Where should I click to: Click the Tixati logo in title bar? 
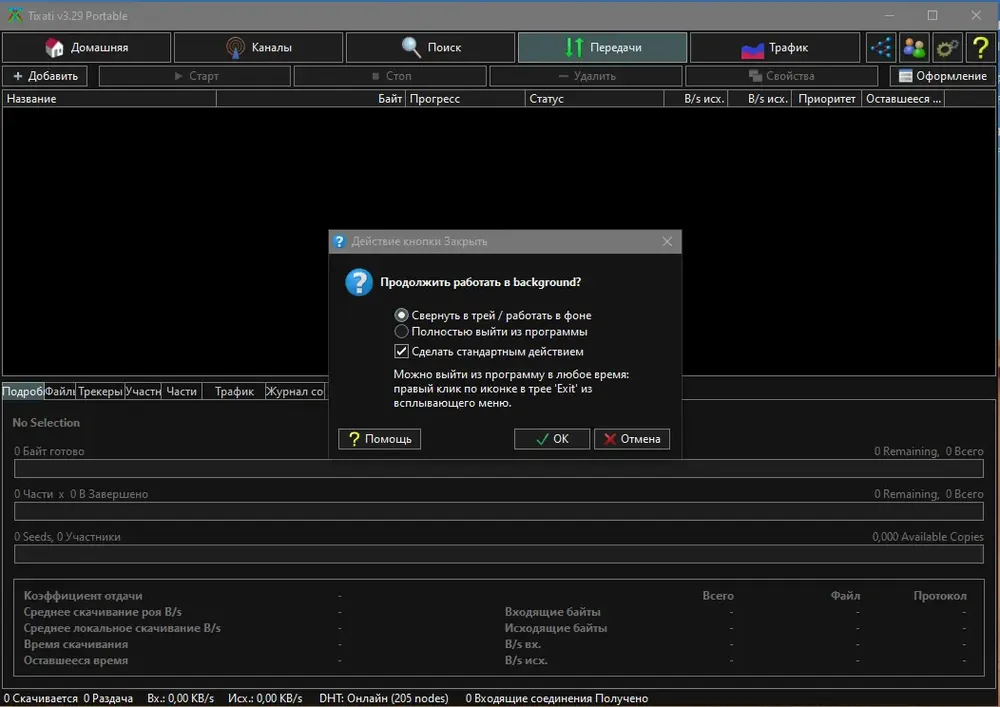point(15,15)
